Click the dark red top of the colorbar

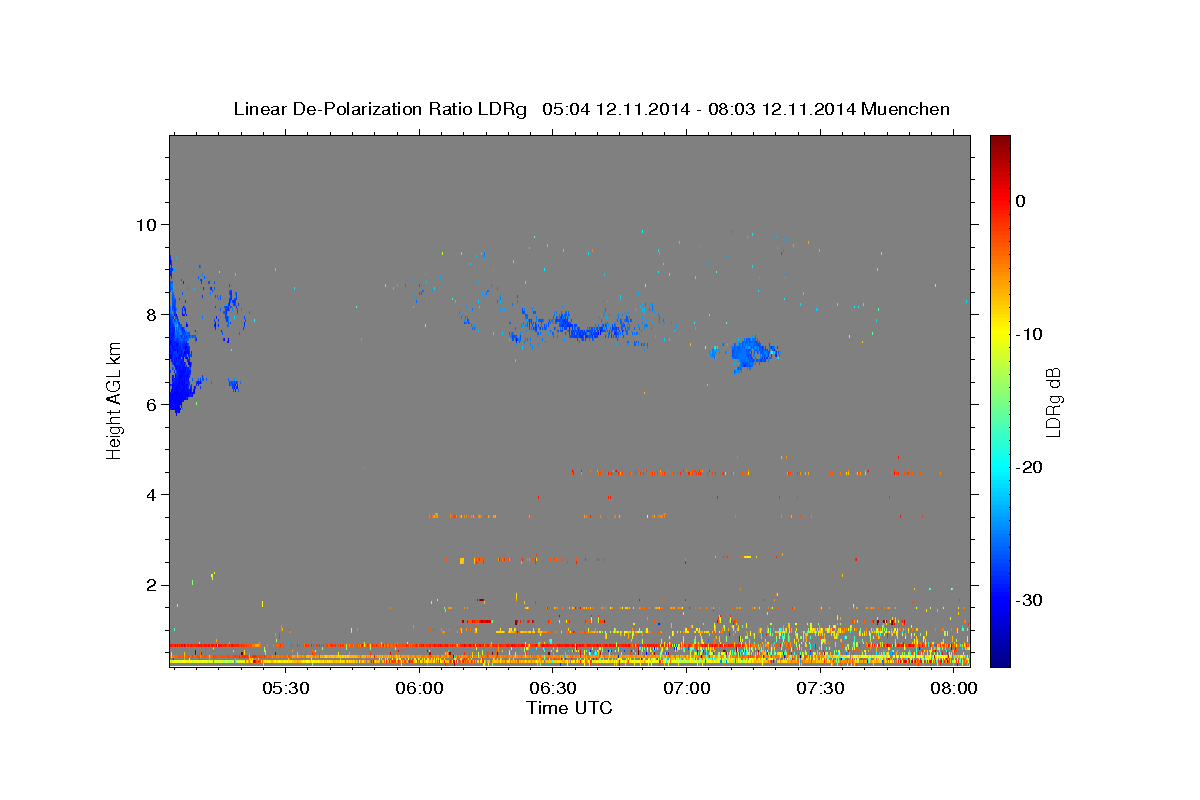point(1000,145)
